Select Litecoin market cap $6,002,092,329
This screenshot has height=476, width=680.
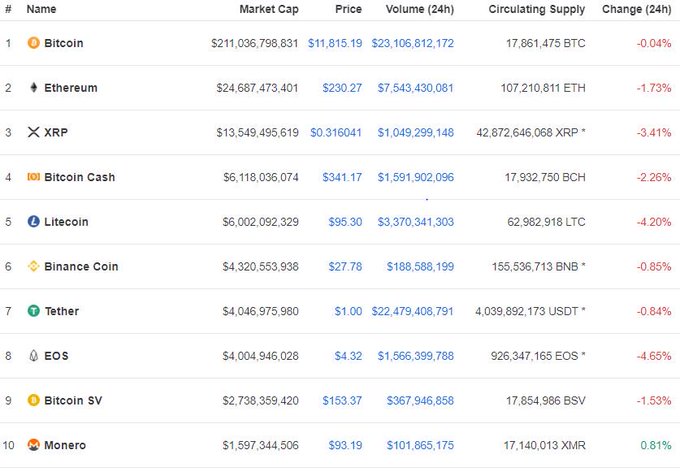pyautogui.click(x=261, y=222)
